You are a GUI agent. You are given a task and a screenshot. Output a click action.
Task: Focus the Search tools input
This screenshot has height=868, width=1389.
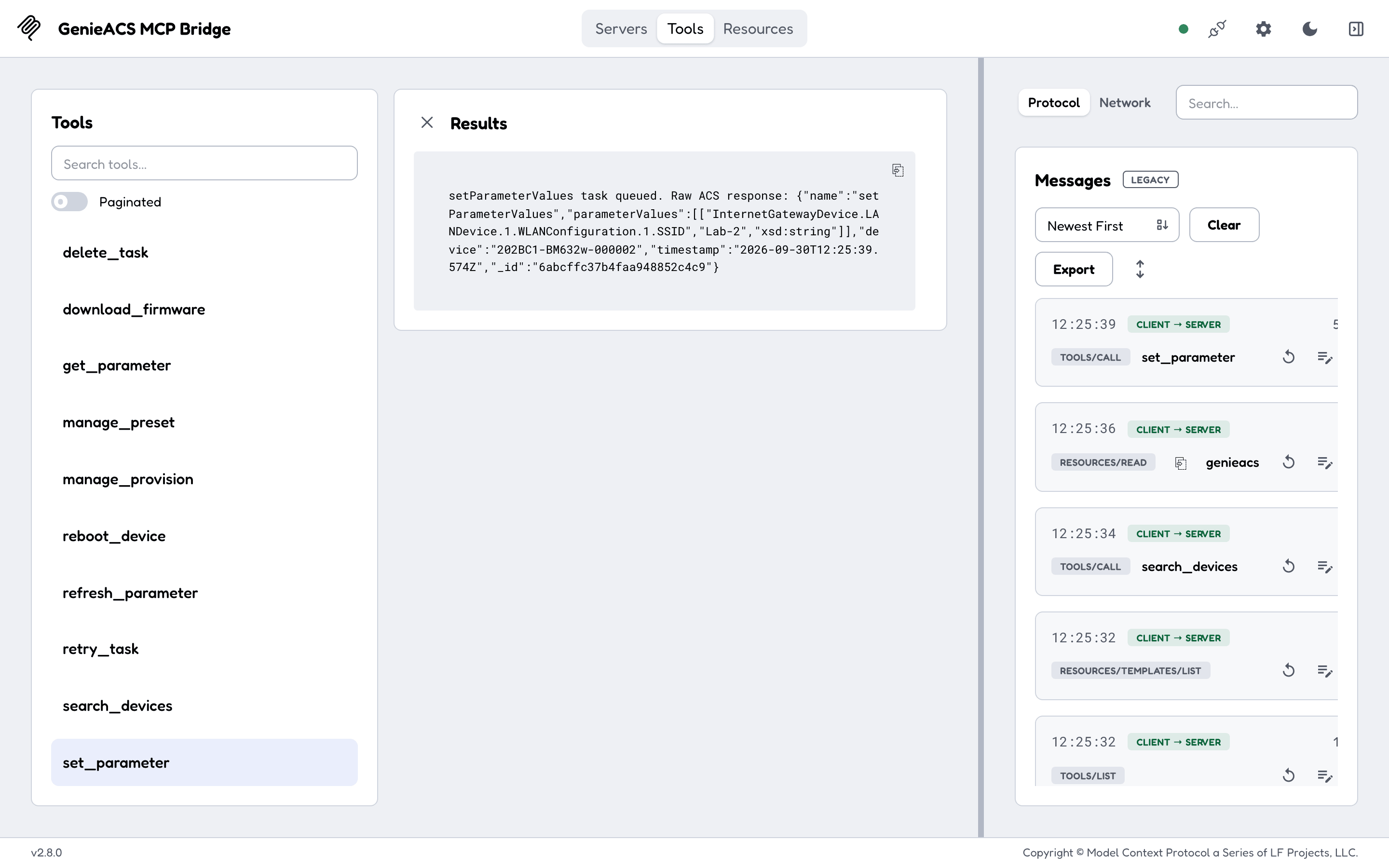[204, 163]
